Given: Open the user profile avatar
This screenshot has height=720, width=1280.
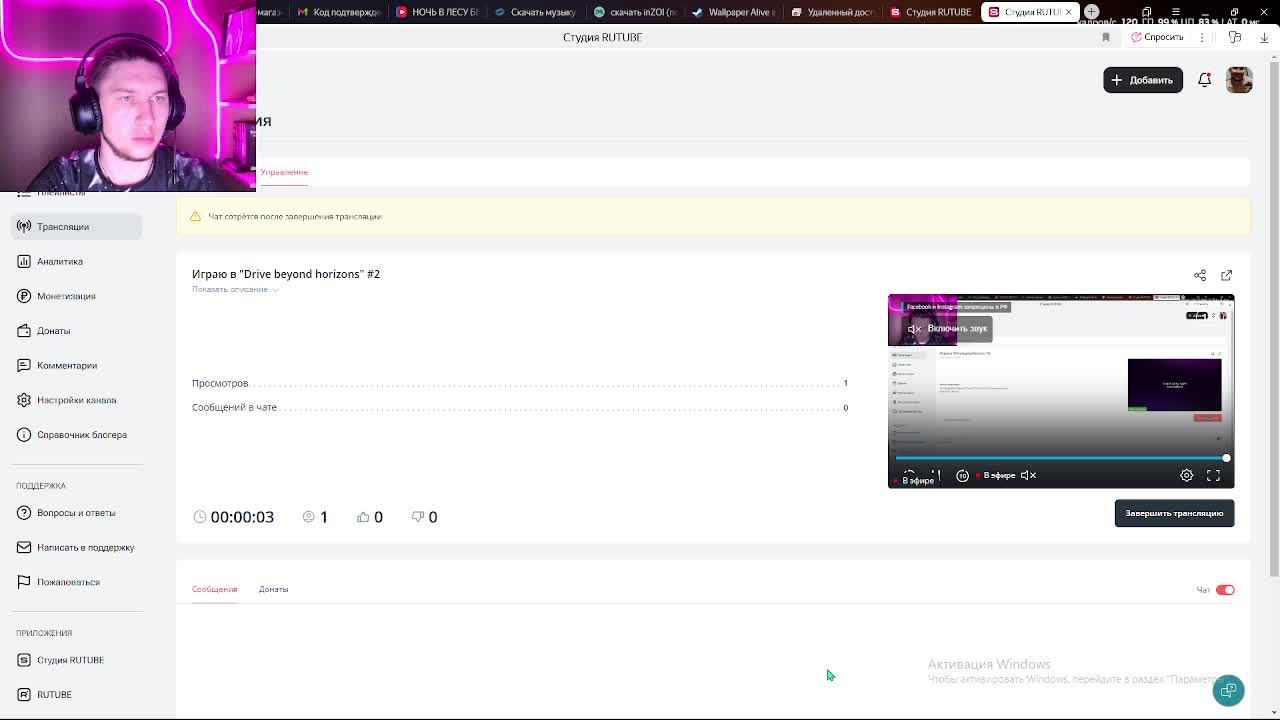Looking at the screenshot, I should pos(1239,80).
